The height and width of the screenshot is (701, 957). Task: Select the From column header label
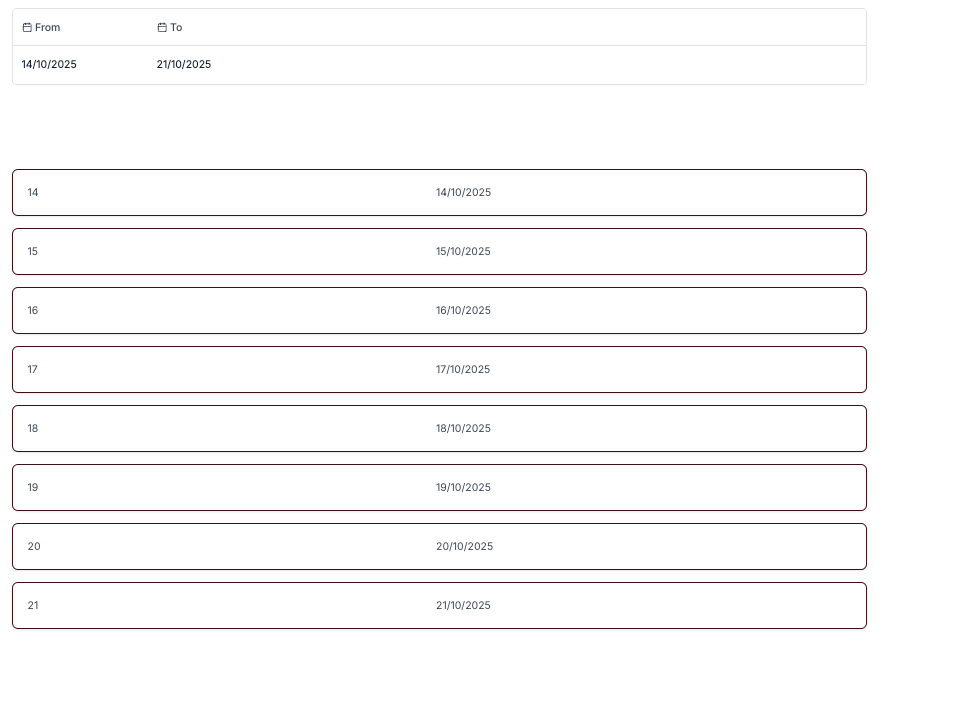(48, 28)
